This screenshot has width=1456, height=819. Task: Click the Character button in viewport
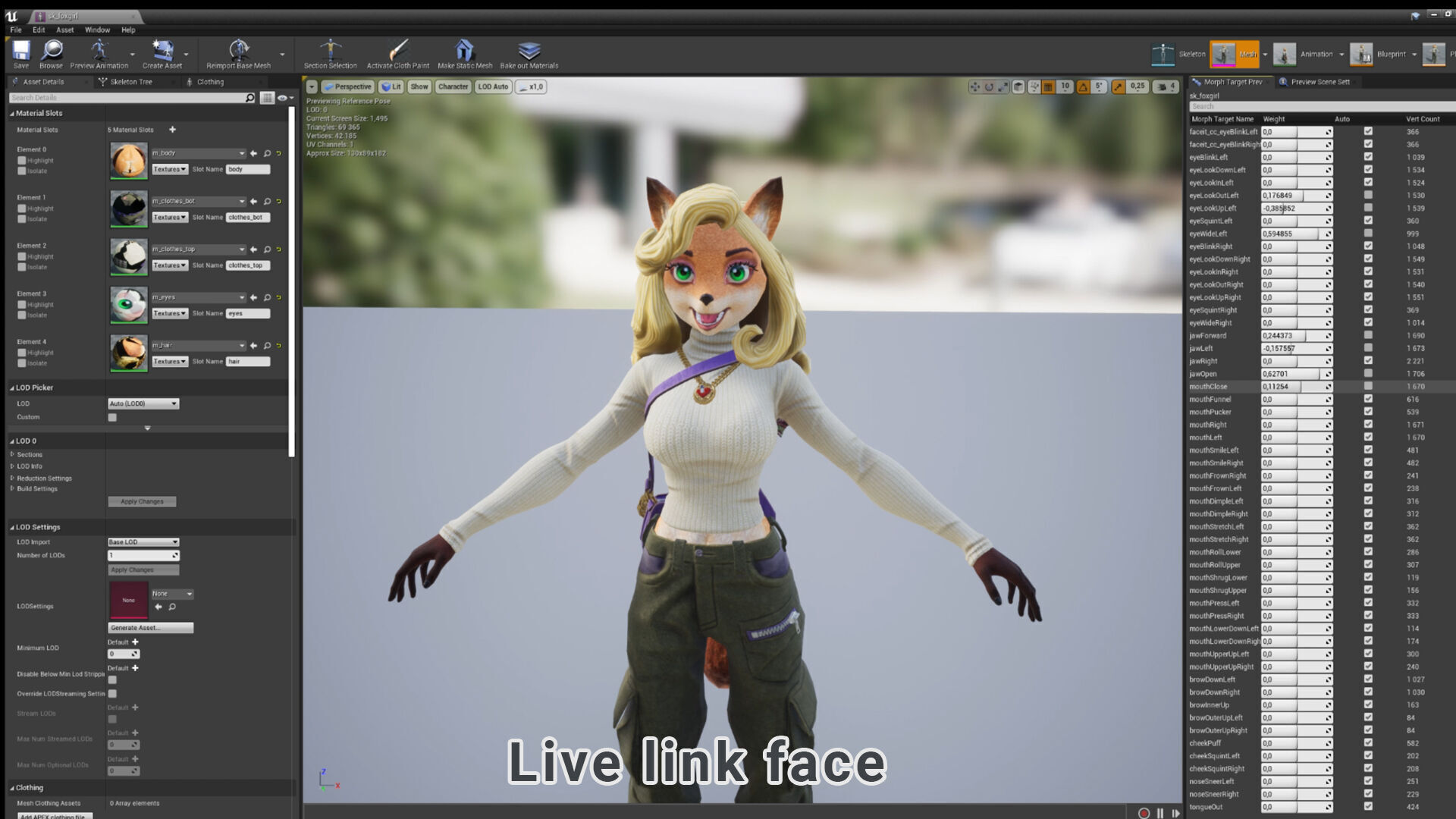(453, 86)
